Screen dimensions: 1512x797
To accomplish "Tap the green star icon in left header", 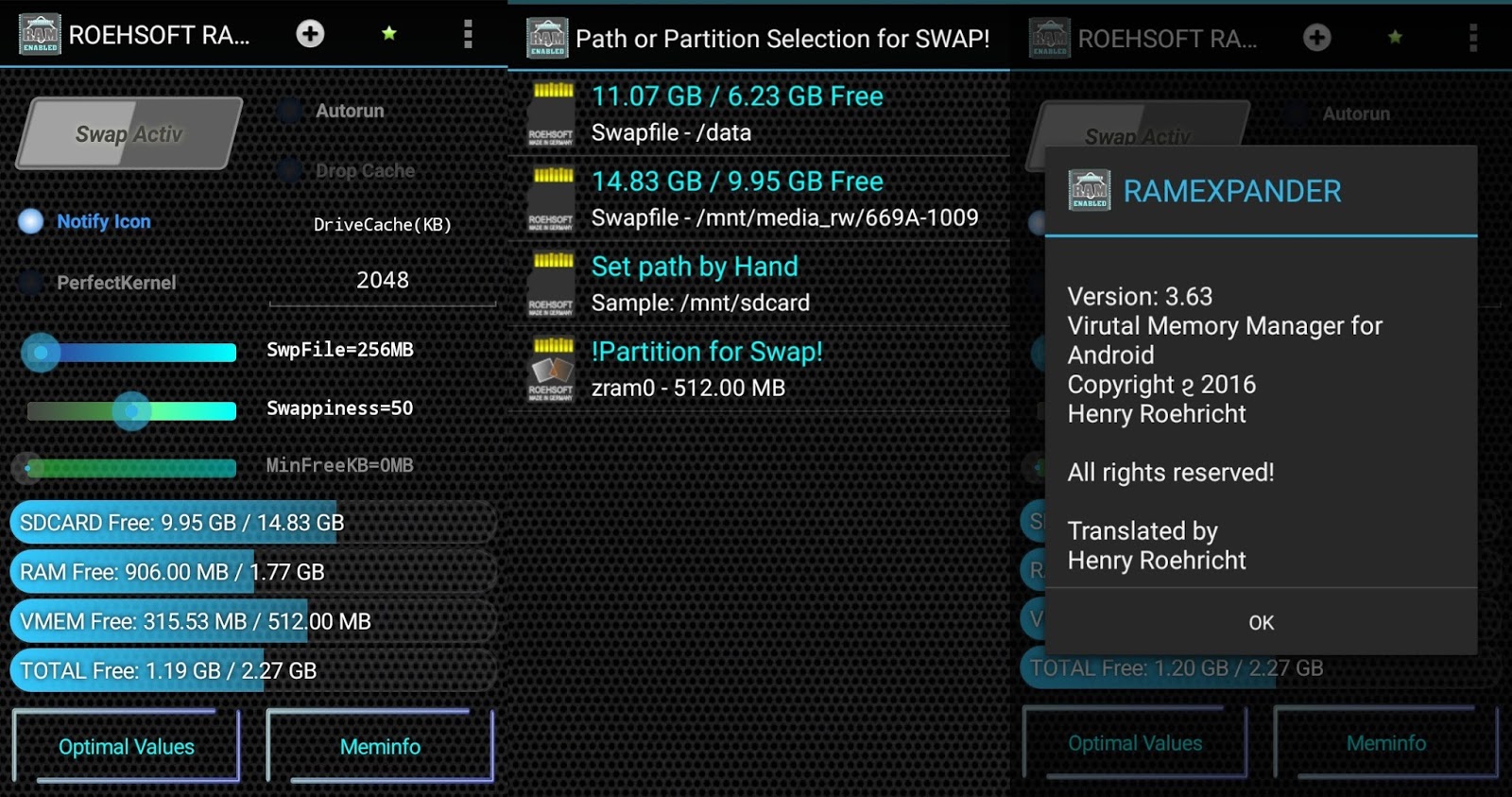I will click(388, 34).
